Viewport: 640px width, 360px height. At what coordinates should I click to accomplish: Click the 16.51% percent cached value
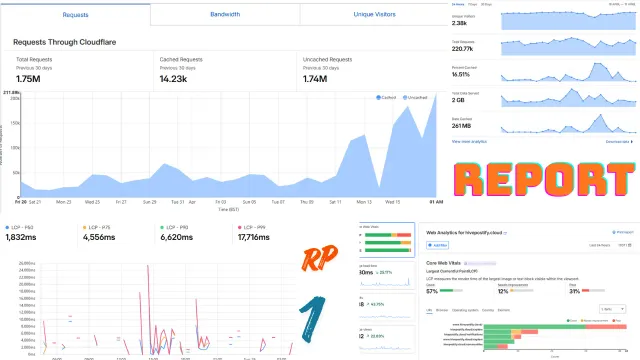click(x=461, y=74)
